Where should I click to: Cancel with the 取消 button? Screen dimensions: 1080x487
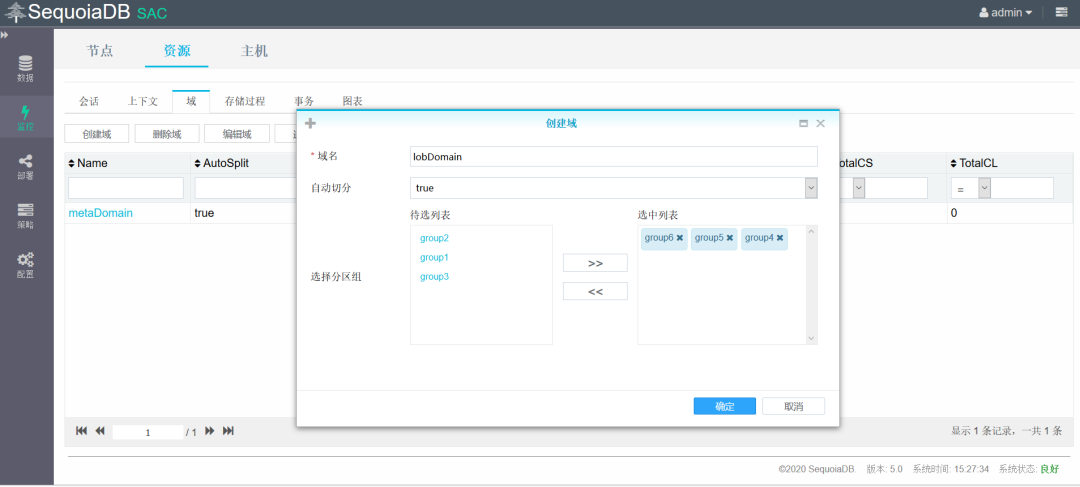pos(793,406)
